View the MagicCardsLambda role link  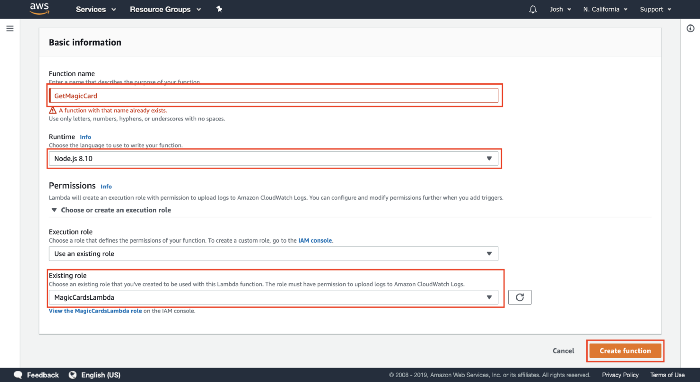[x=96, y=311]
